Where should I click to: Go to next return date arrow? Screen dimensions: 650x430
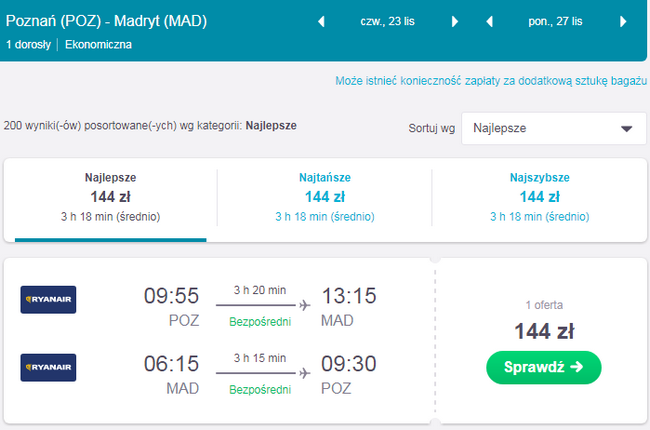click(624, 22)
